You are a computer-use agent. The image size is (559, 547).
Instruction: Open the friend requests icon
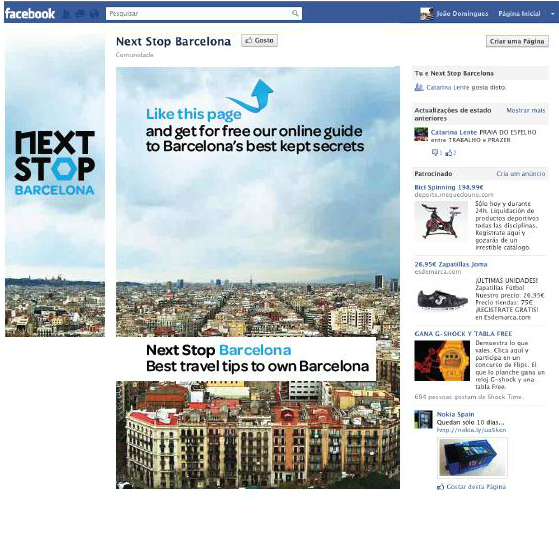click(66, 14)
